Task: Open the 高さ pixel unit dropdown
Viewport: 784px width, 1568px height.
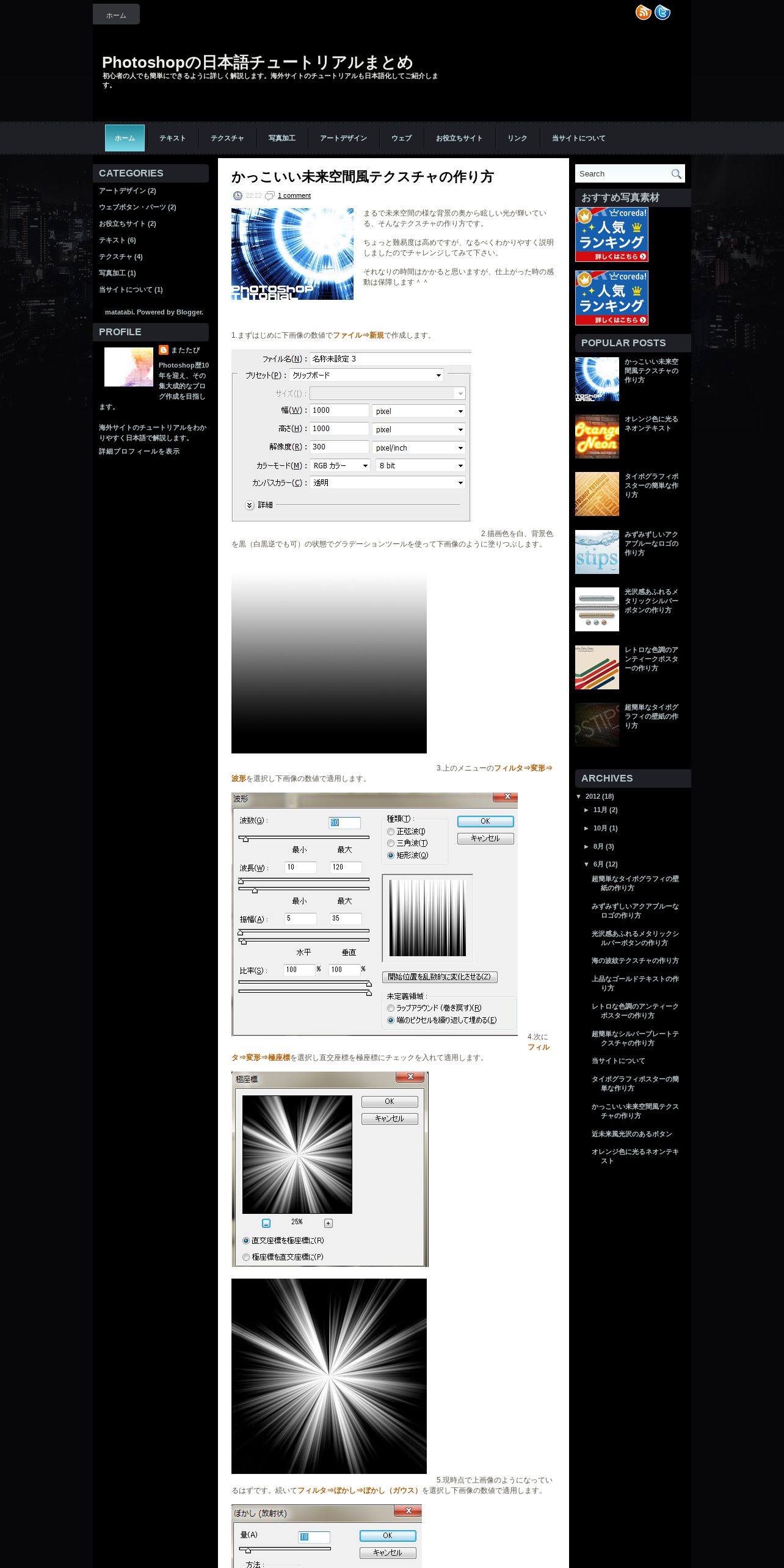Action: click(x=419, y=429)
